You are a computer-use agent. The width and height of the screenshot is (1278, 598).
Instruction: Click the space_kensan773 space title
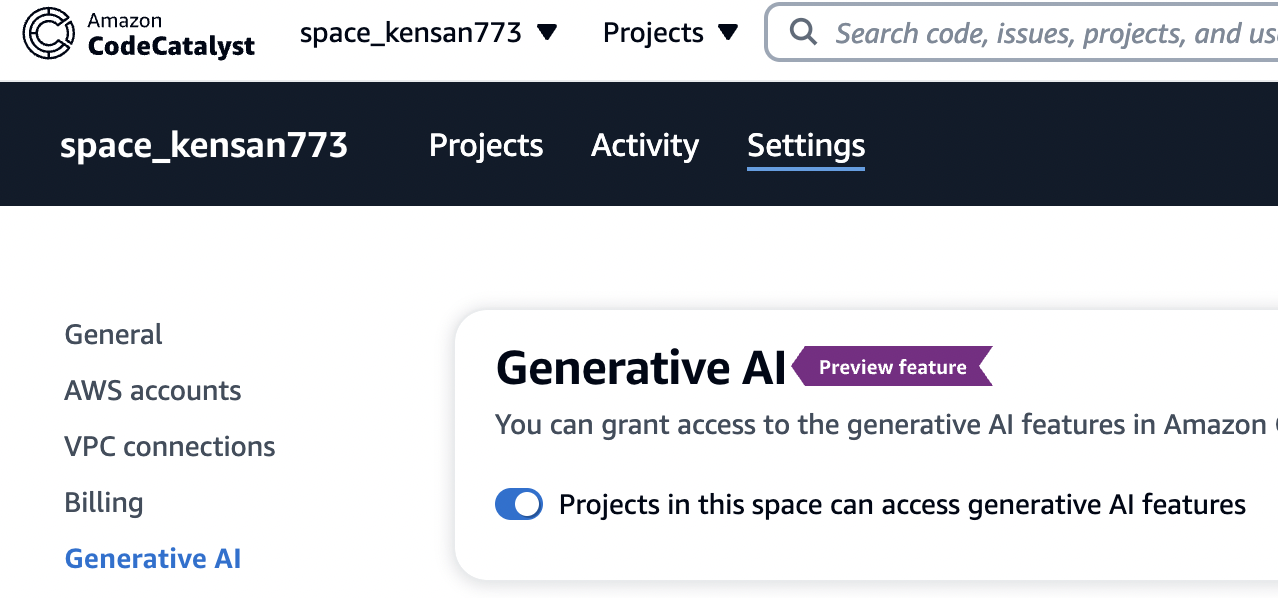204,146
